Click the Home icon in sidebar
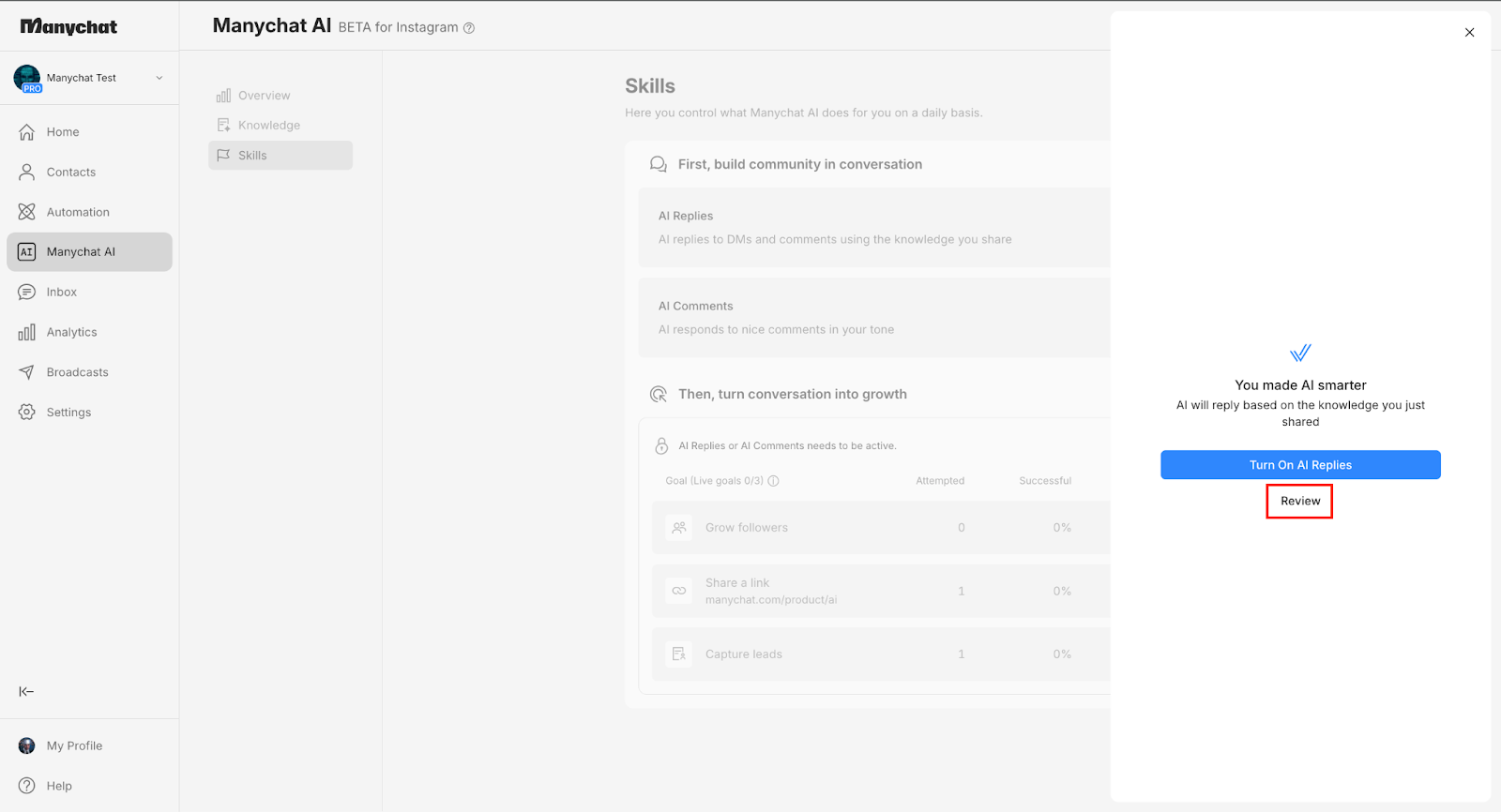The image size is (1501, 812). pyautogui.click(x=27, y=132)
